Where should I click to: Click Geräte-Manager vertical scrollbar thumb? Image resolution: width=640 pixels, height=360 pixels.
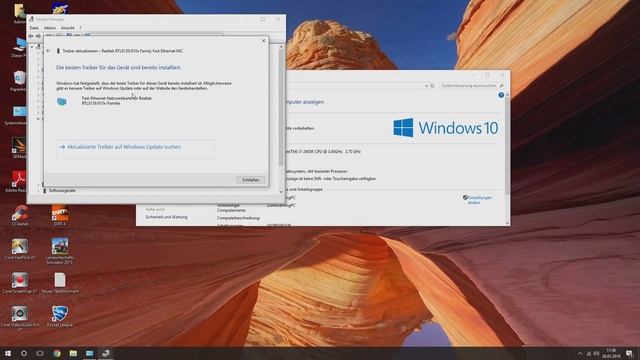[281, 108]
